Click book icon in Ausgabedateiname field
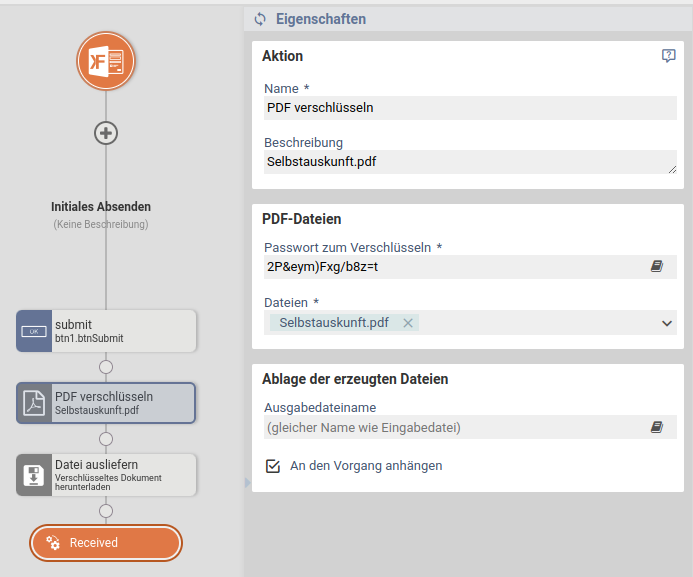This screenshot has width=693, height=577. [657, 427]
